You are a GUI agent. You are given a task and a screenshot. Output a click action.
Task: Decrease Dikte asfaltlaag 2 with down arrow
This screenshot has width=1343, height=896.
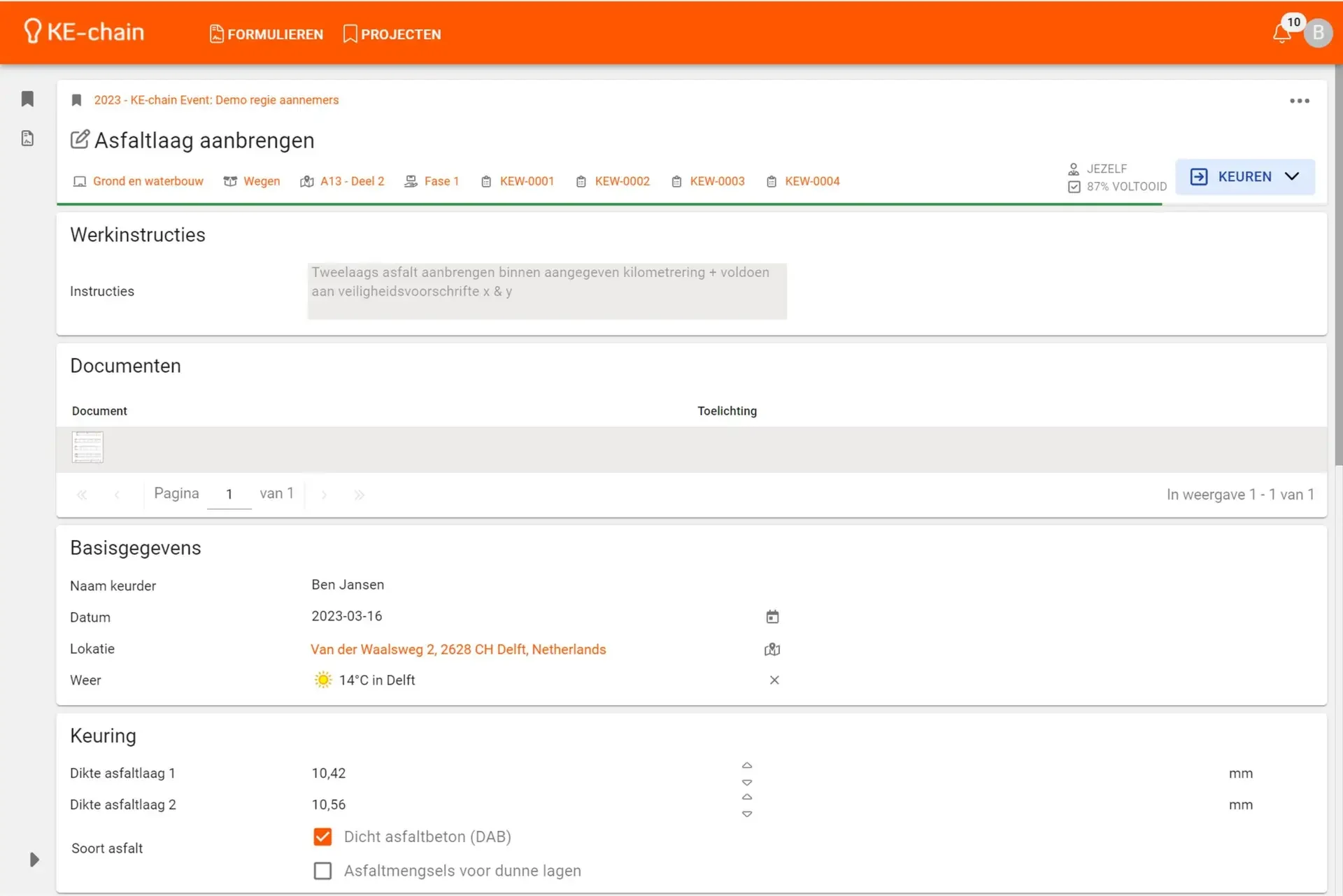pyautogui.click(x=747, y=814)
